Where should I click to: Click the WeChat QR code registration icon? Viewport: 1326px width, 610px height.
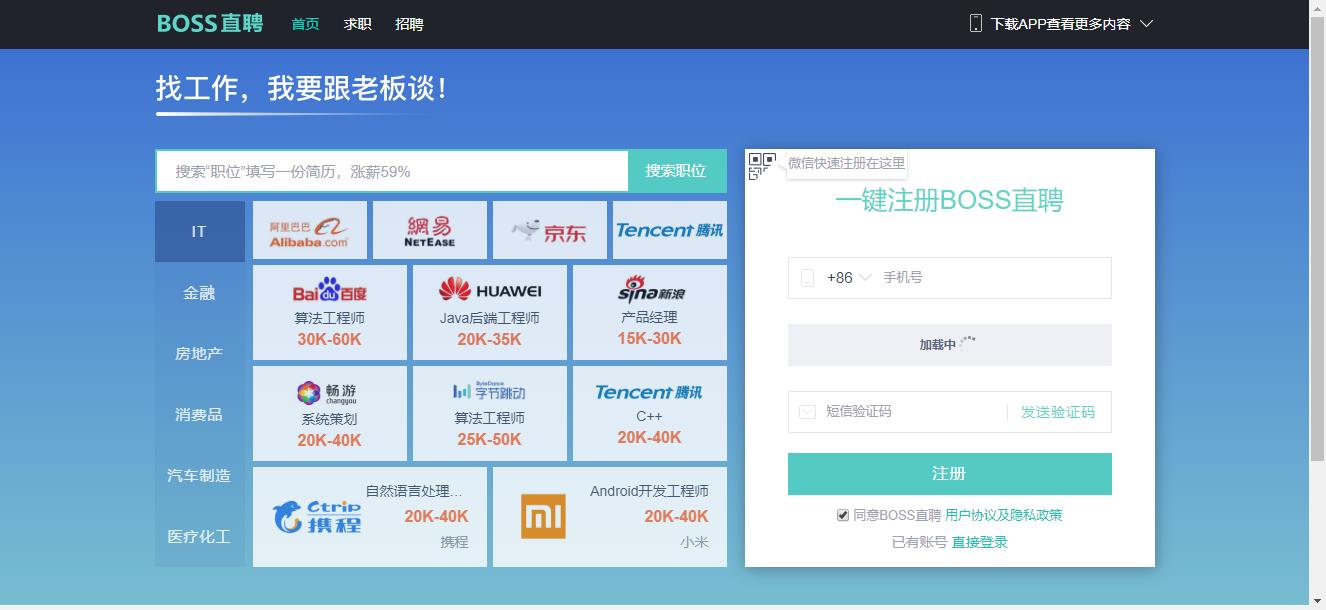(x=762, y=166)
